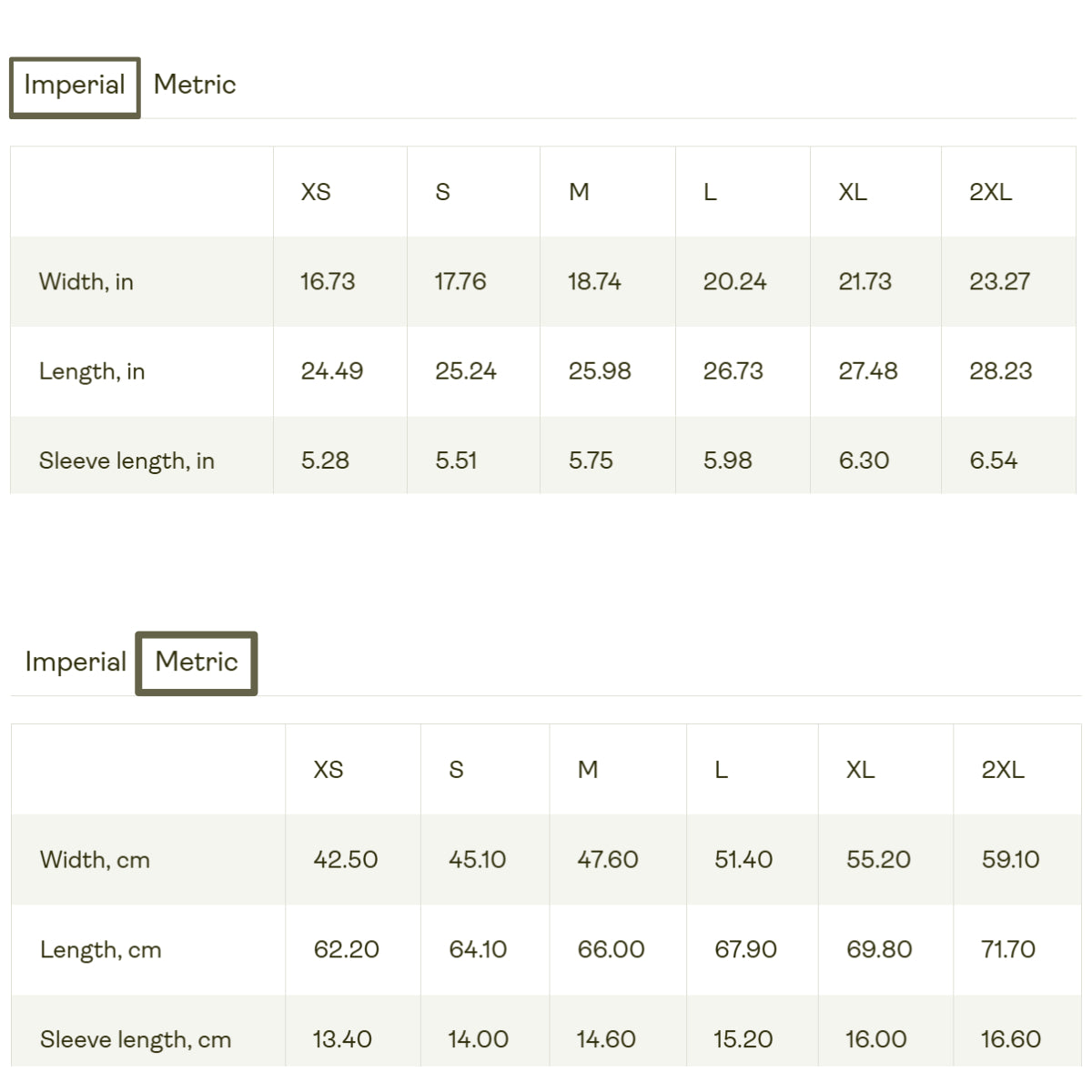Image resolution: width=1092 pixels, height=1092 pixels.
Task: Select the Imperial tab in the upper table
Action: coord(75,87)
